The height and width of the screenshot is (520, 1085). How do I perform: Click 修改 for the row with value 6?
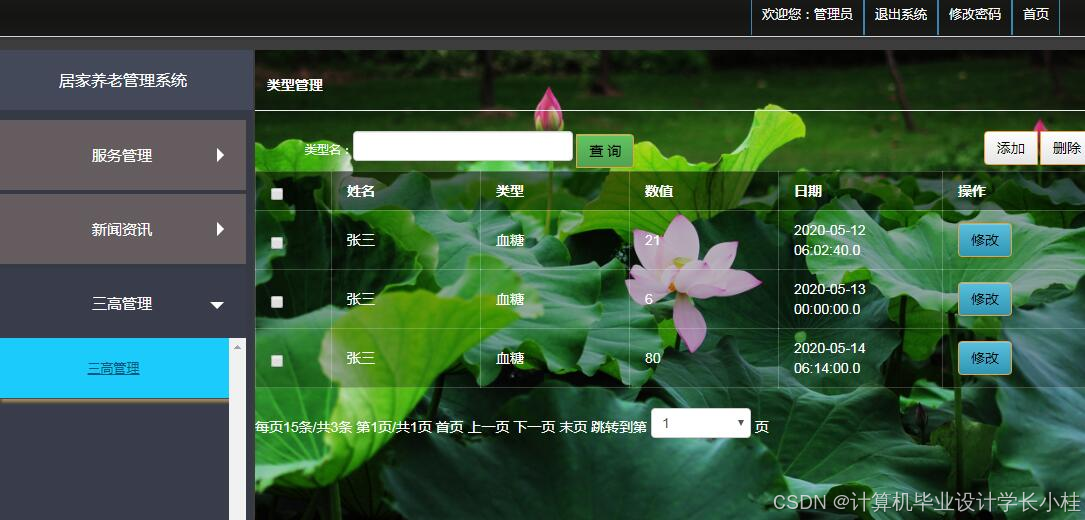coord(985,299)
